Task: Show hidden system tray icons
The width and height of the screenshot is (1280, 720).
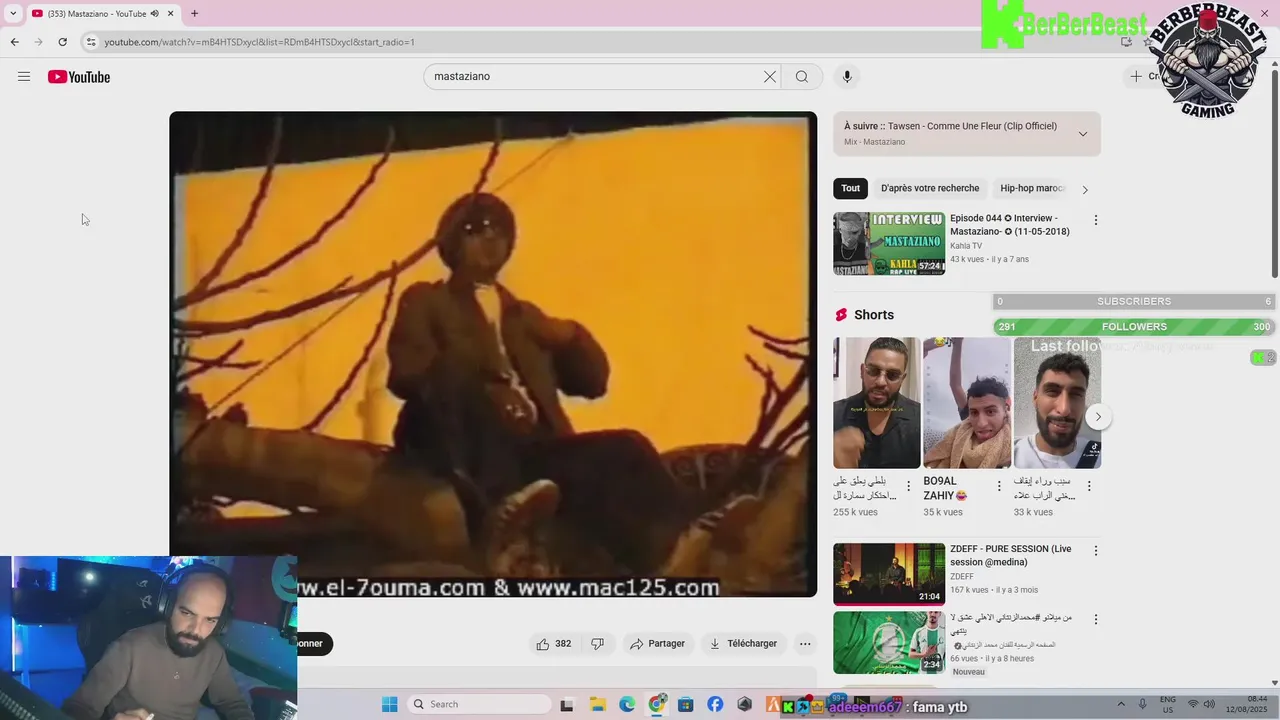Action: click(1120, 704)
